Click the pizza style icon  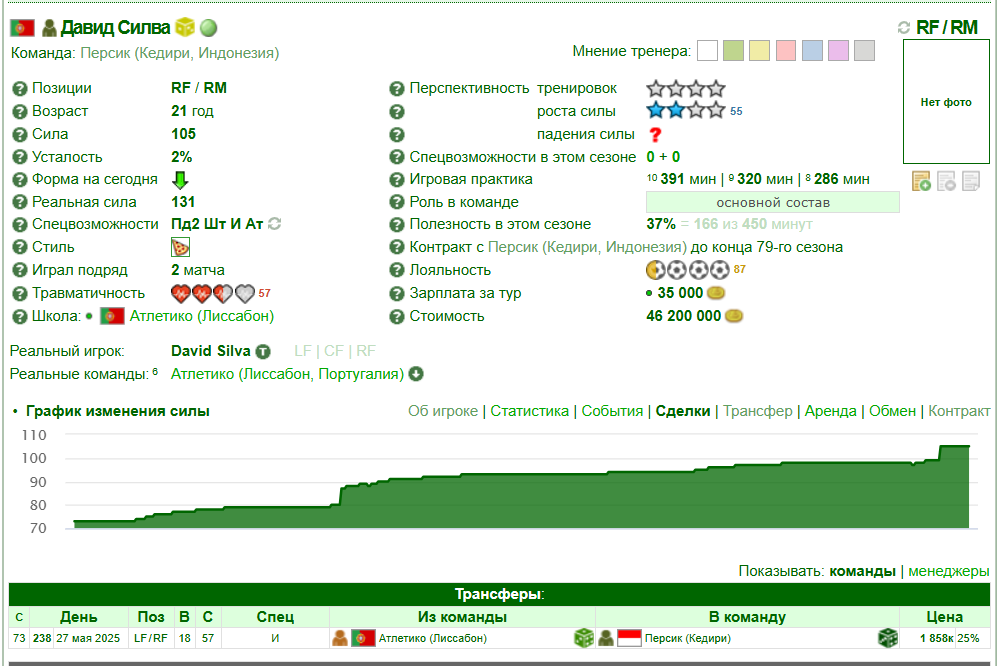click(x=180, y=247)
